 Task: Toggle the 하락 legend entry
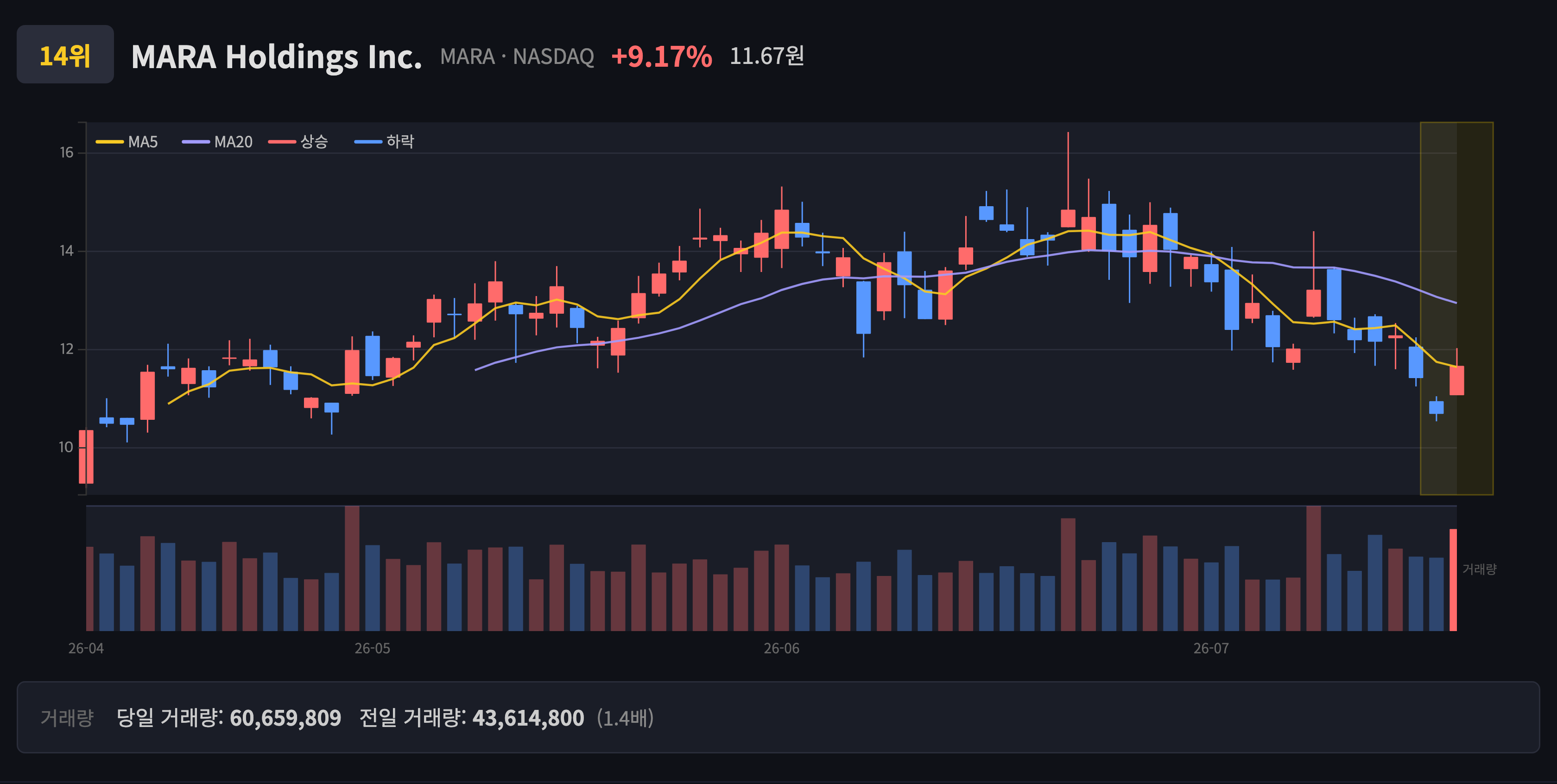385,141
